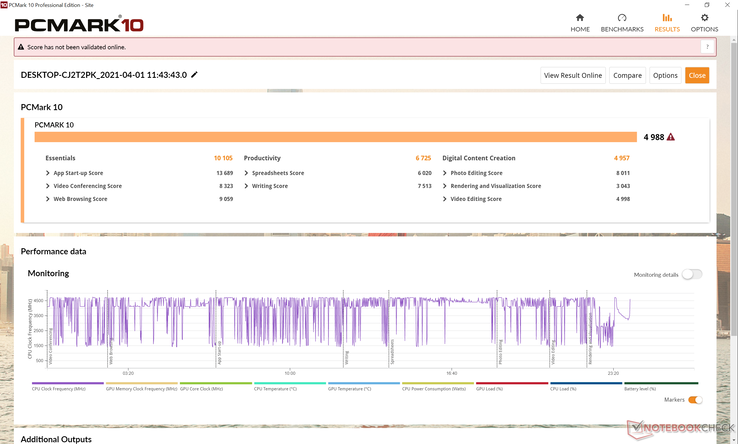Go to the Home page icon
Image resolution: width=738 pixels, height=444 pixels.
tap(580, 21)
